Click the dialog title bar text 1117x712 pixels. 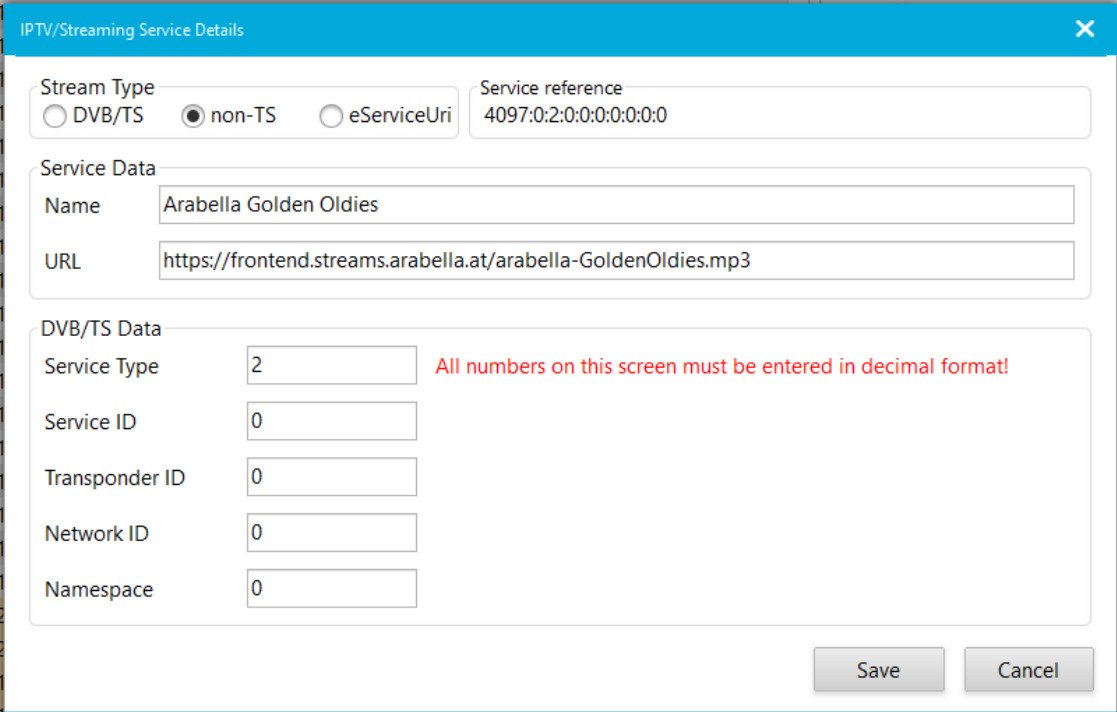tap(132, 30)
